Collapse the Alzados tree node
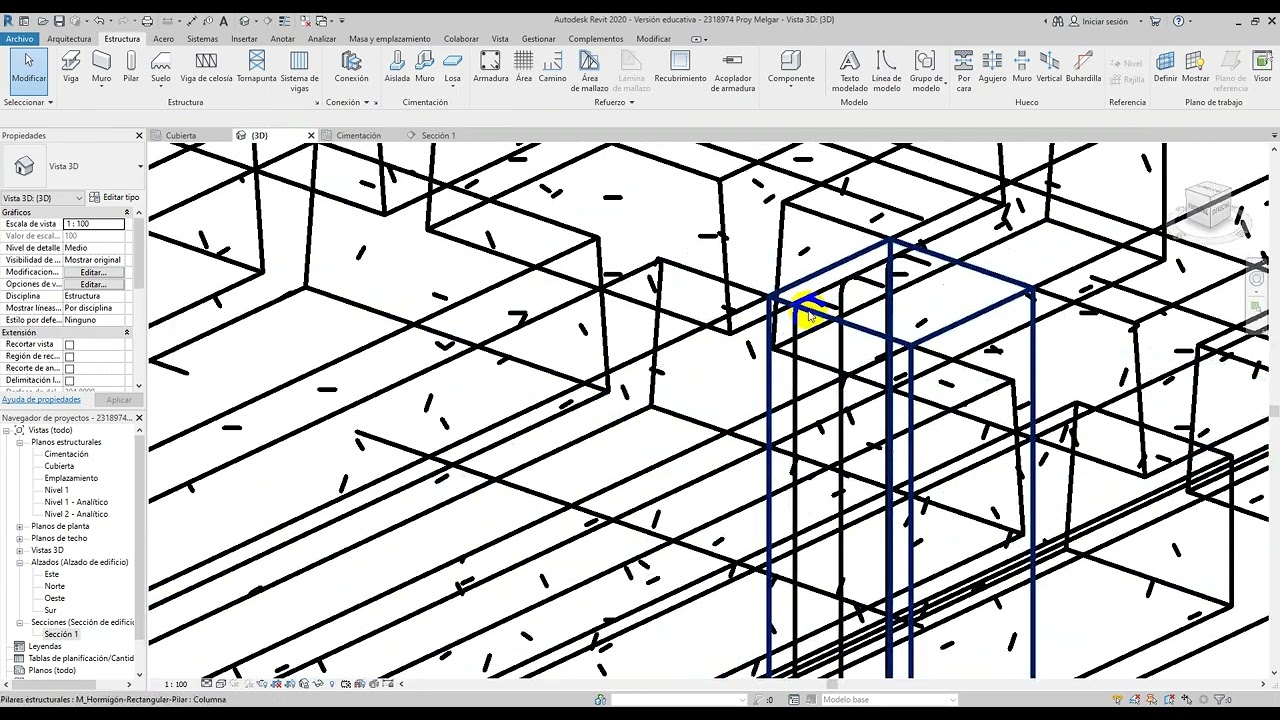Image resolution: width=1280 pixels, height=720 pixels. click(x=19, y=562)
